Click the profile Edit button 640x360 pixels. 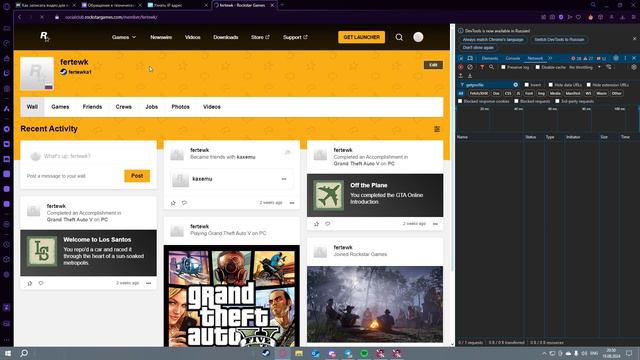pos(433,65)
